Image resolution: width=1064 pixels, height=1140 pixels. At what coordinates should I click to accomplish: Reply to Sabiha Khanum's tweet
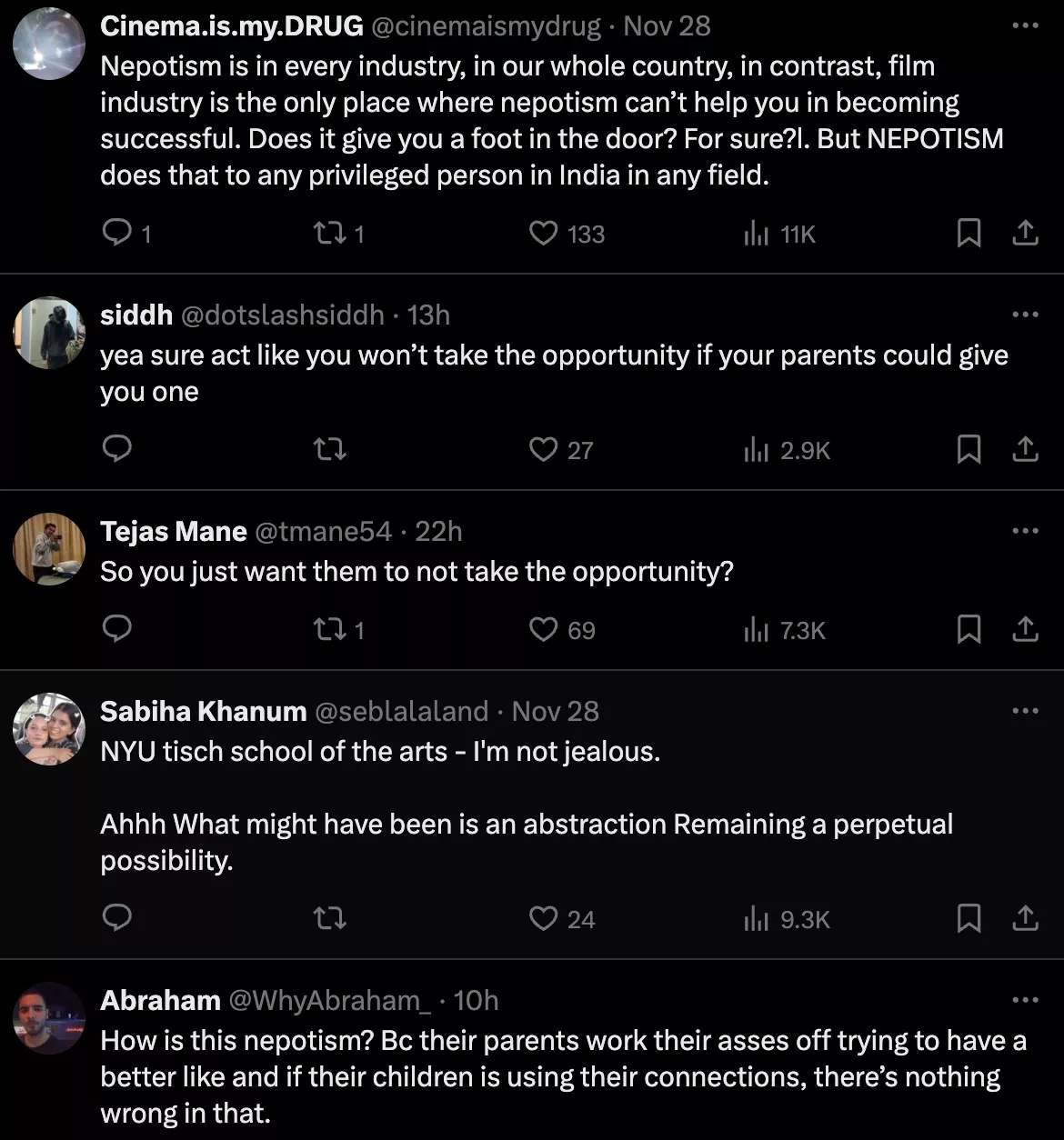(117, 918)
